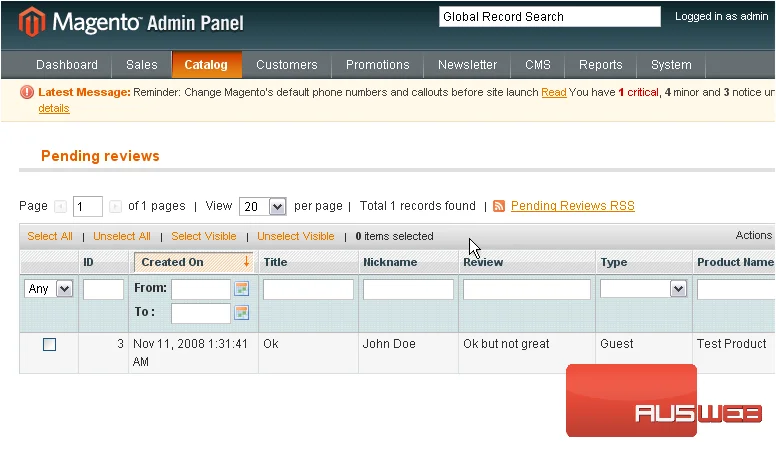Open the CMS menu
This screenshot has width=776, height=450.
[538, 65]
